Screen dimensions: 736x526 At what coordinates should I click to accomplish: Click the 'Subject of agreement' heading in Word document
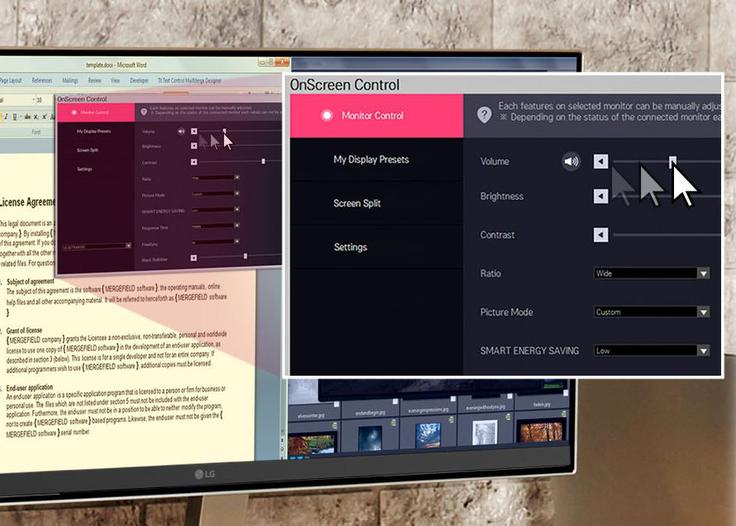30,282
